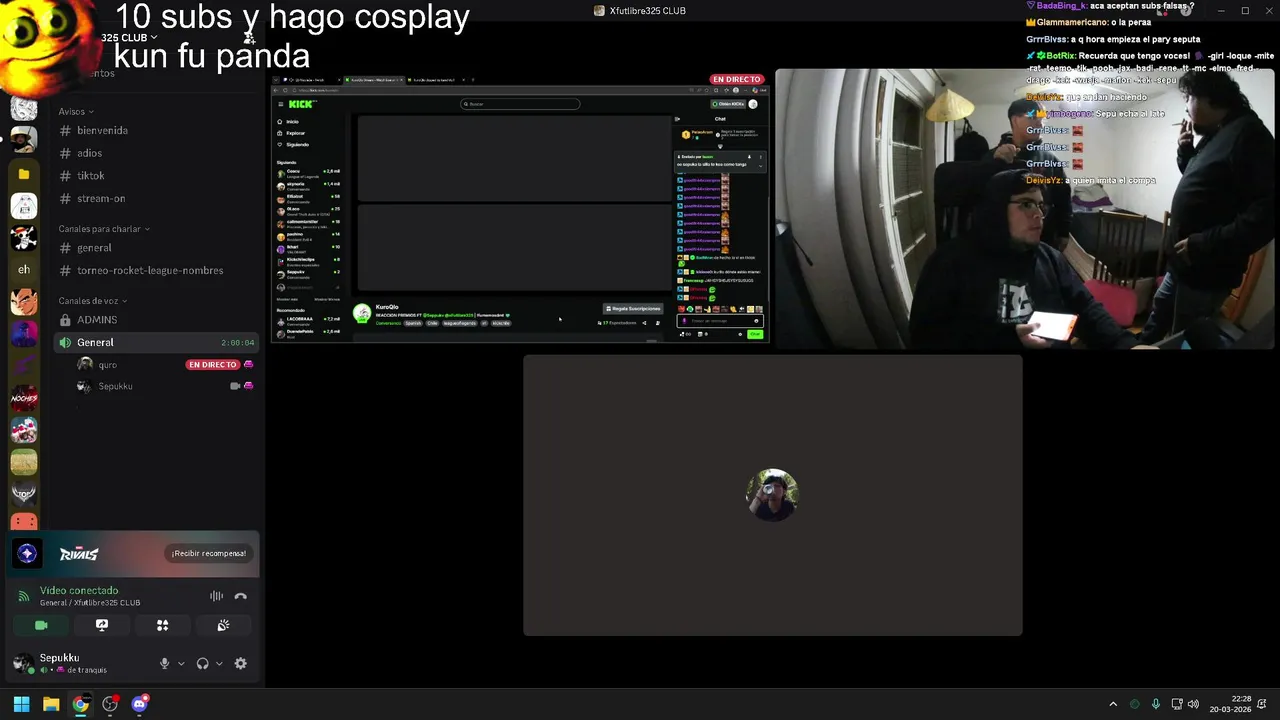Image resolution: width=1280 pixels, height=720 pixels.
Task: Collapse the Canales para charlar category
Action: (104, 229)
